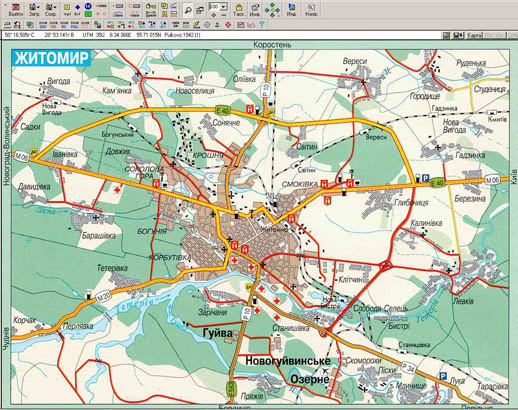The height and width of the screenshot is (410, 518).
Task: Click the green overlapping squares icon, second toolbar
Action: [x=30, y=25]
